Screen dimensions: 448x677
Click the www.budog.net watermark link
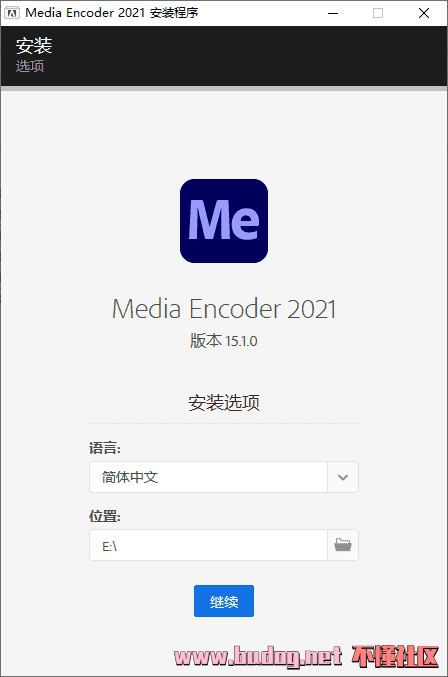(258, 657)
